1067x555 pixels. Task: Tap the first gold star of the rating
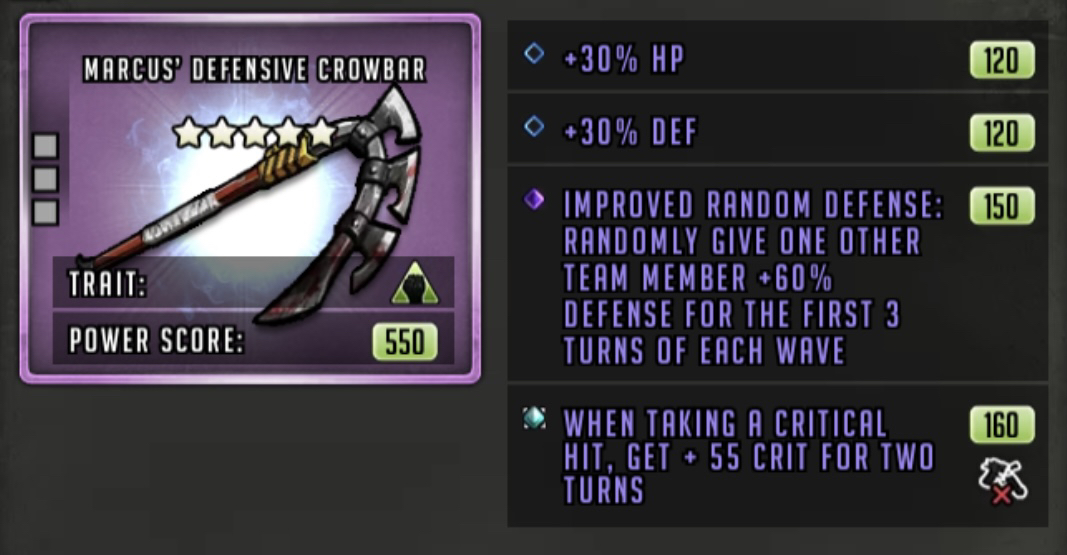[188, 133]
